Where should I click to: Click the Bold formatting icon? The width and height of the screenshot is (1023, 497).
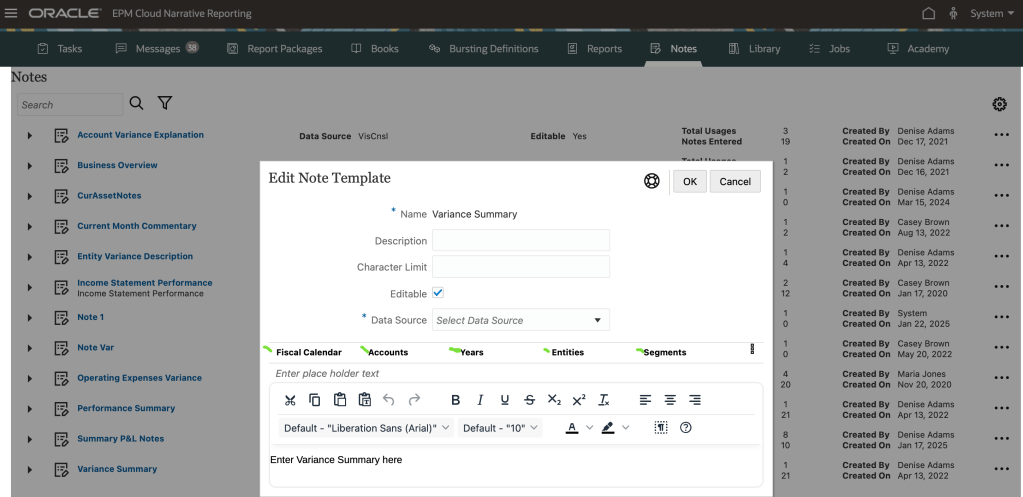[x=456, y=400]
